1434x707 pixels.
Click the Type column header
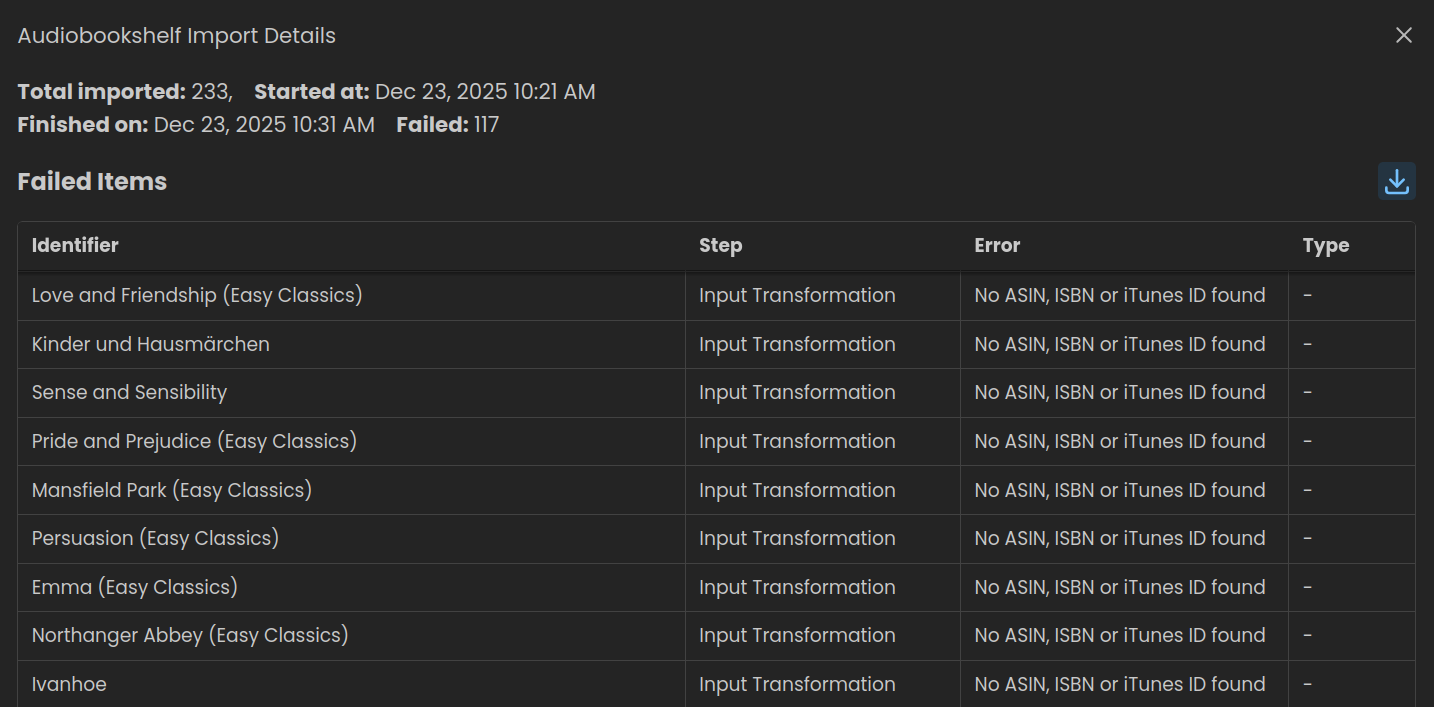point(1325,246)
